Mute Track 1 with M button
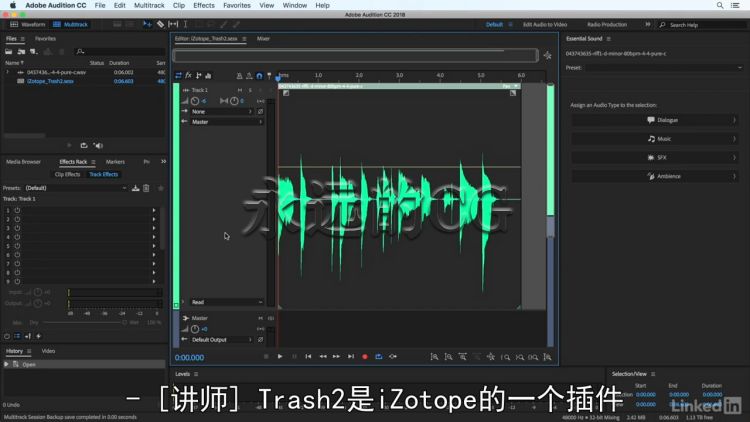Image resolution: width=750 pixels, height=422 pixels. pyautogui.click(x=240, y=90)
